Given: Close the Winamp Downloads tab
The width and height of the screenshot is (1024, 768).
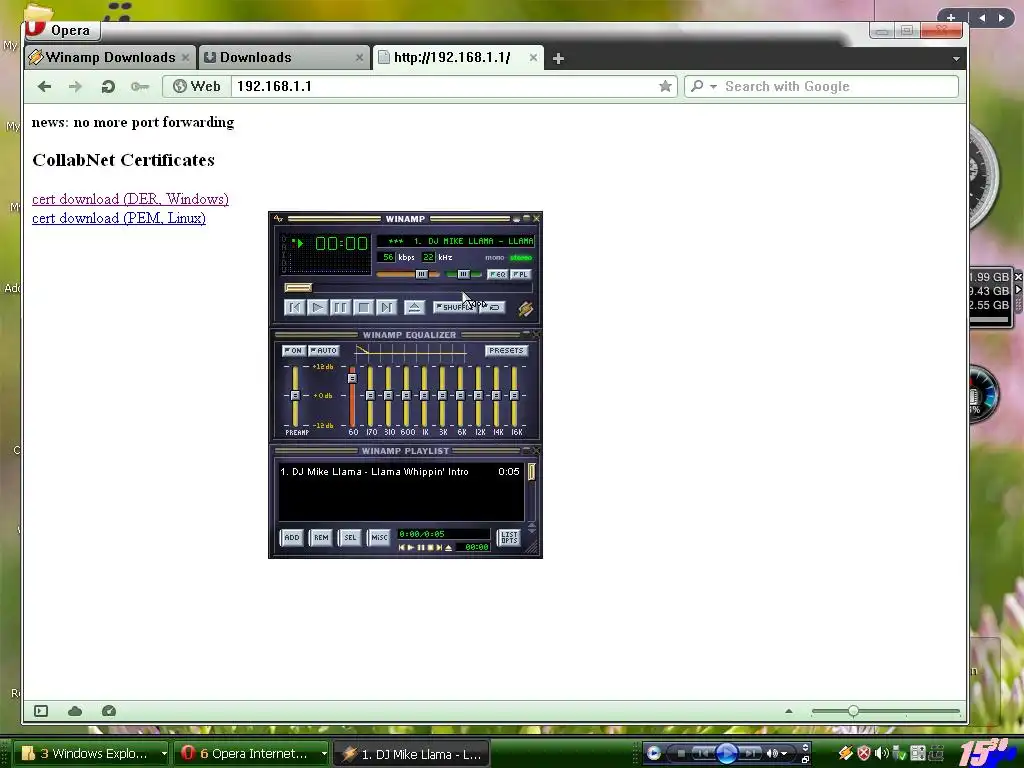Looking at the screenshot, I should point(185,57).
